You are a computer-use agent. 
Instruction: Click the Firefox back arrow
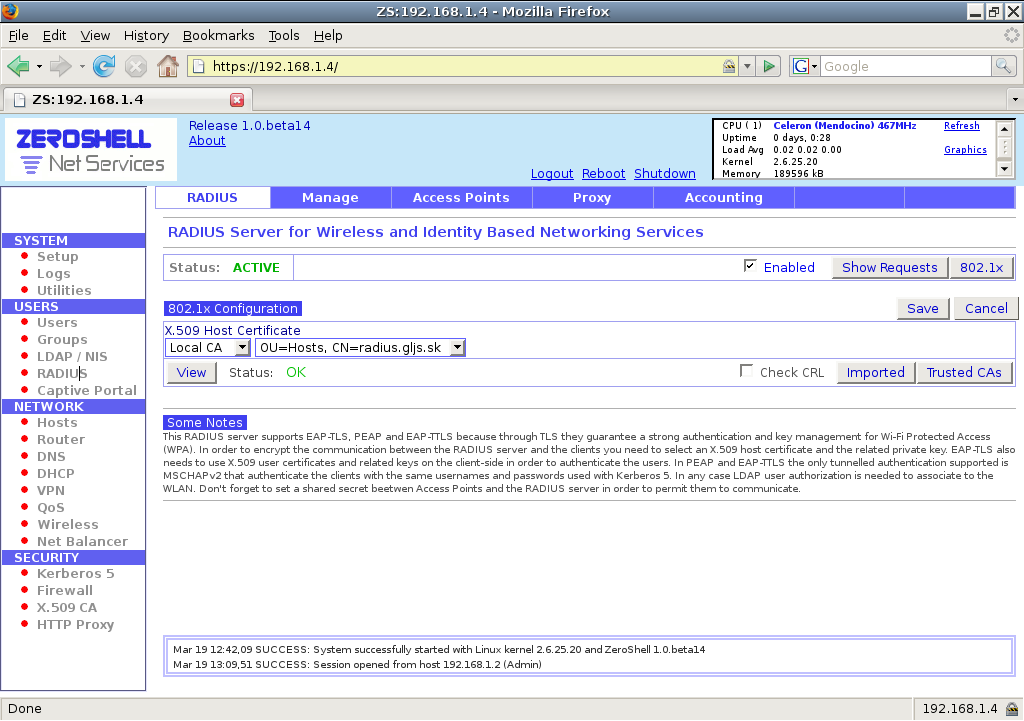pos(18,66)
